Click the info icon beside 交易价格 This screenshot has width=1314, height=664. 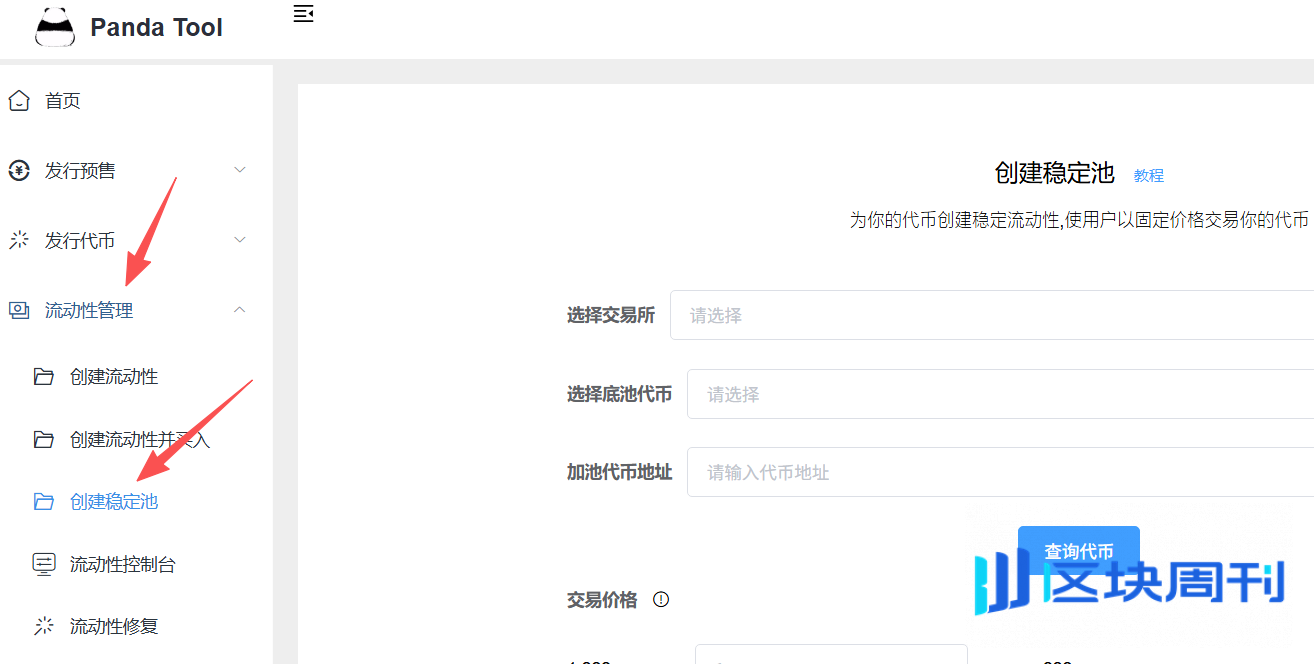(x=660, y=599)
